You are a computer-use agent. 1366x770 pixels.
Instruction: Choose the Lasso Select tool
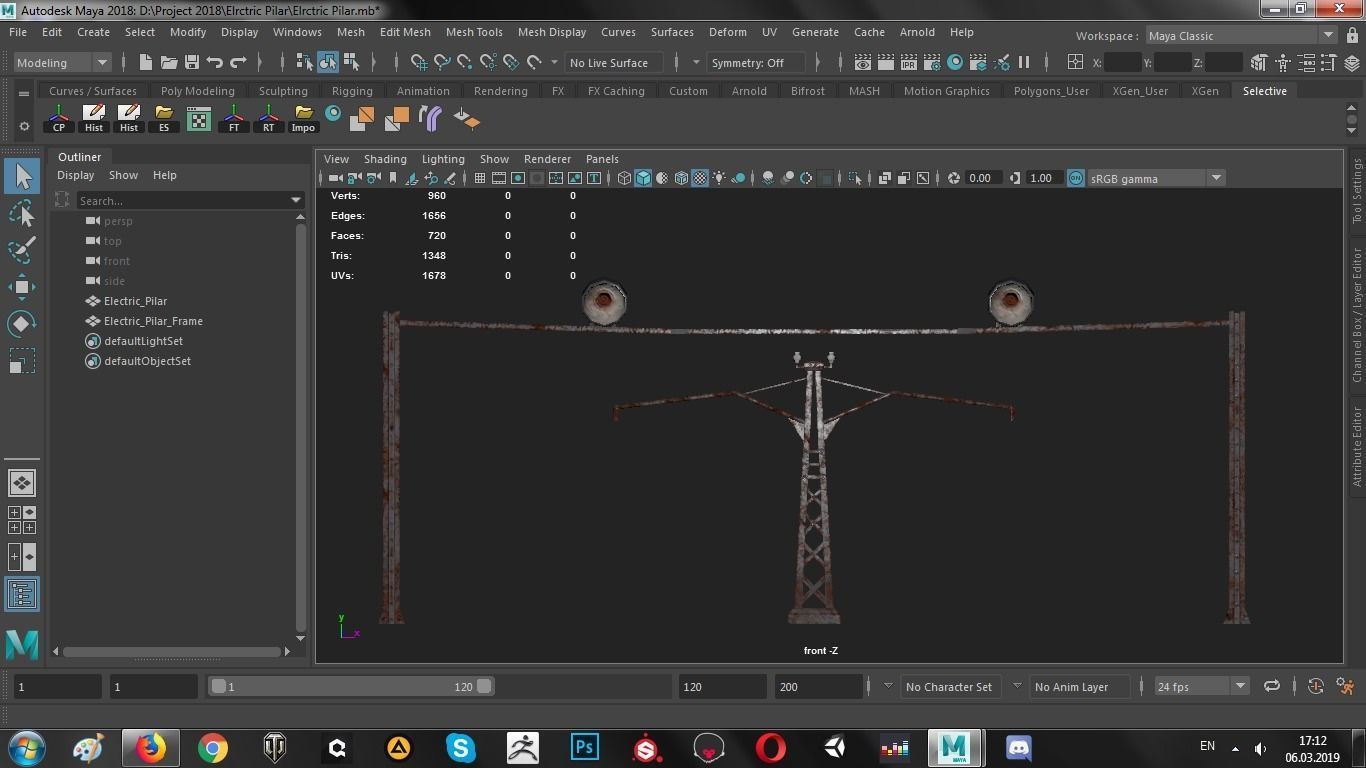coord(22,213)
